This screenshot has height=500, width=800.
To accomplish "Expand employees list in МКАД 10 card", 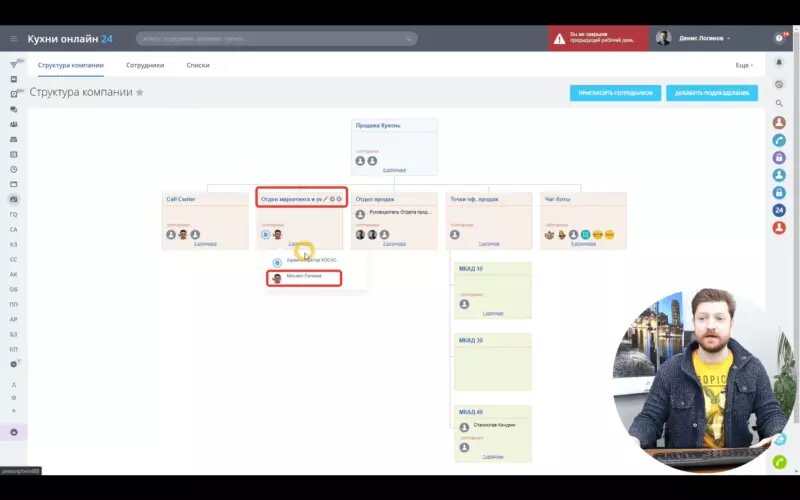I will 493,313.
